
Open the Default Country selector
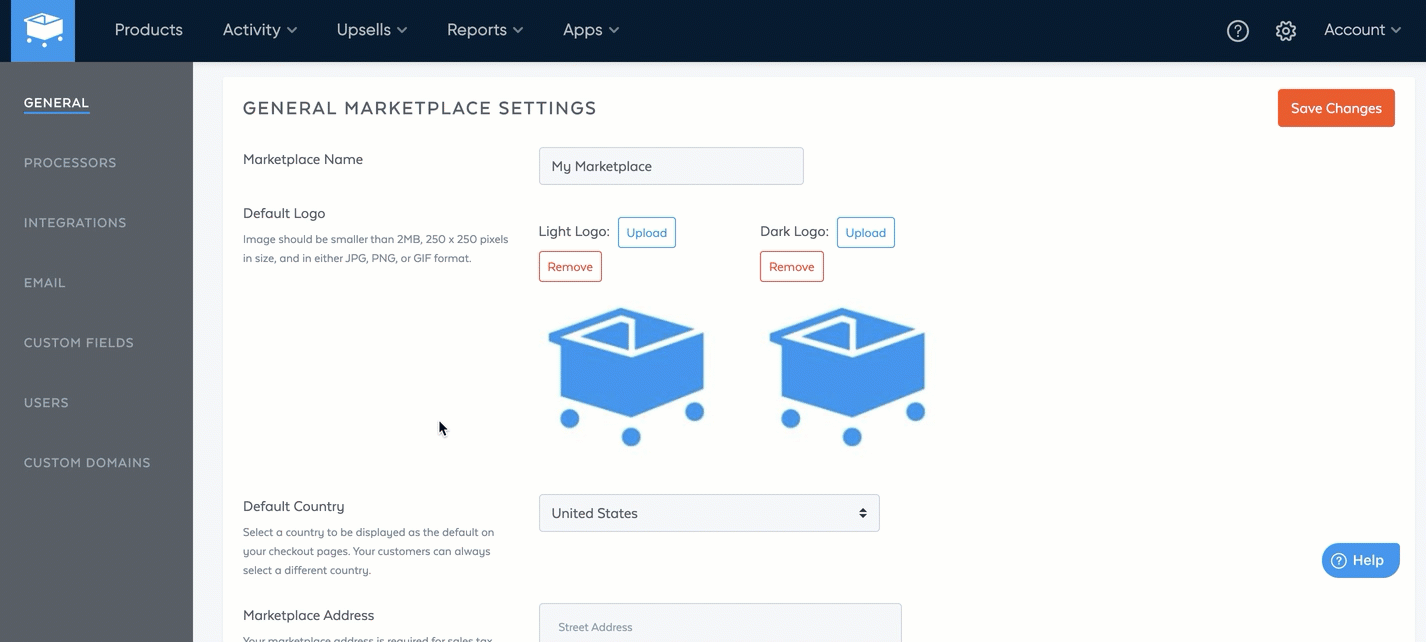pyautogui.click(x=708, y=512)
